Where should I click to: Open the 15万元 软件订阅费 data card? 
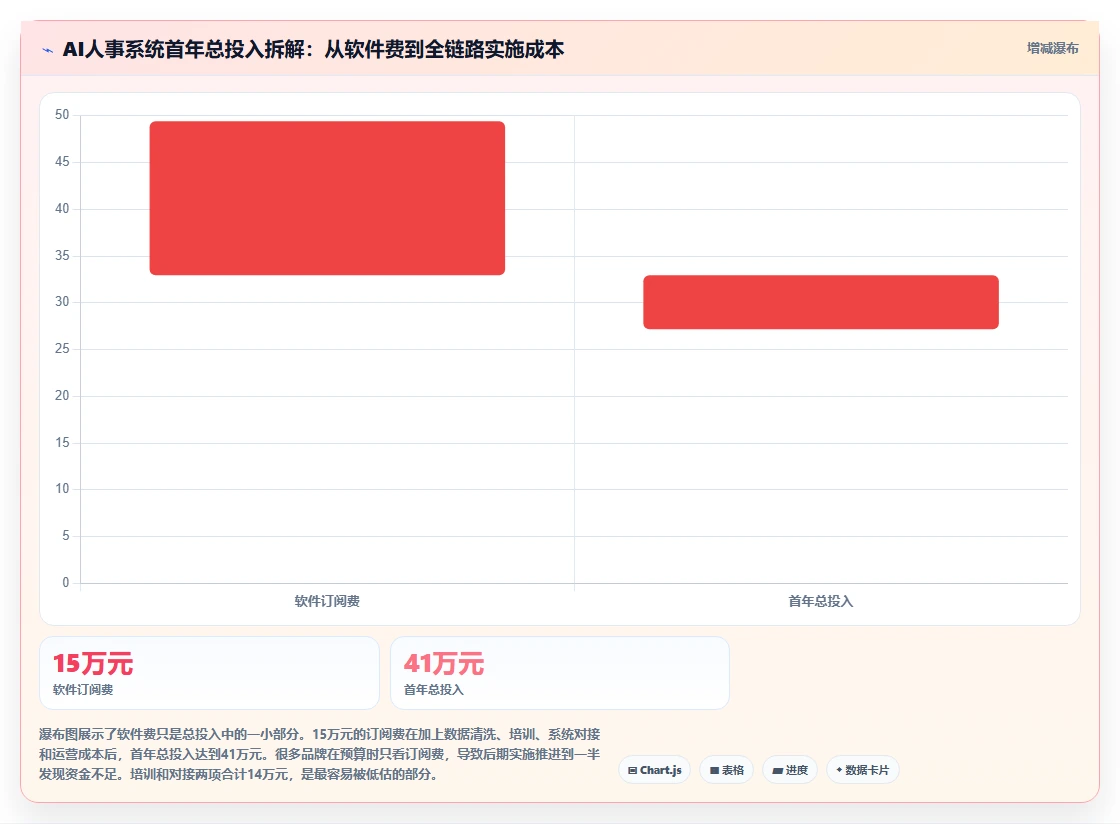(209, 673)
